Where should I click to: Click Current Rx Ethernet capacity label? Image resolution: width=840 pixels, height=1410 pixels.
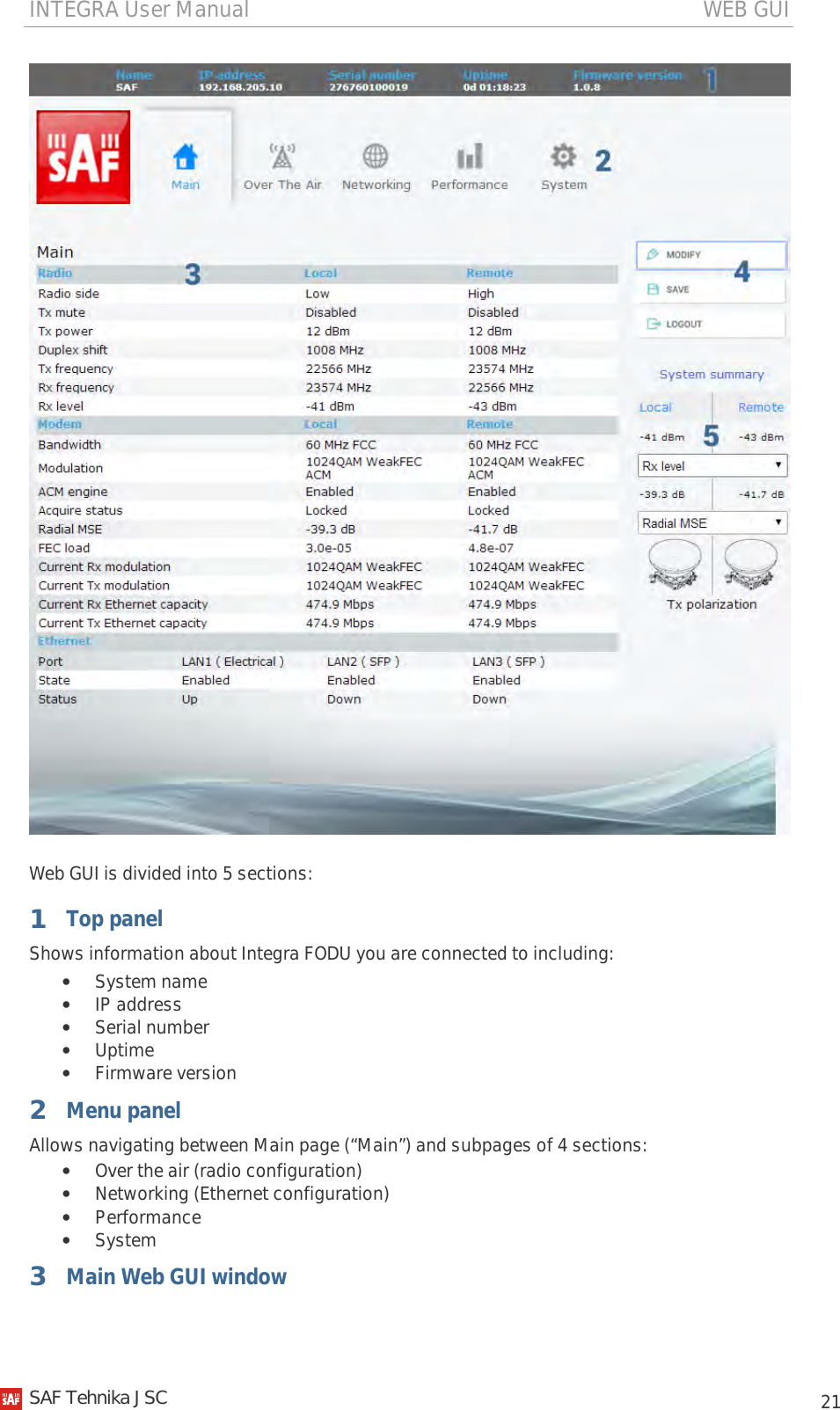[x=123, y=604]
